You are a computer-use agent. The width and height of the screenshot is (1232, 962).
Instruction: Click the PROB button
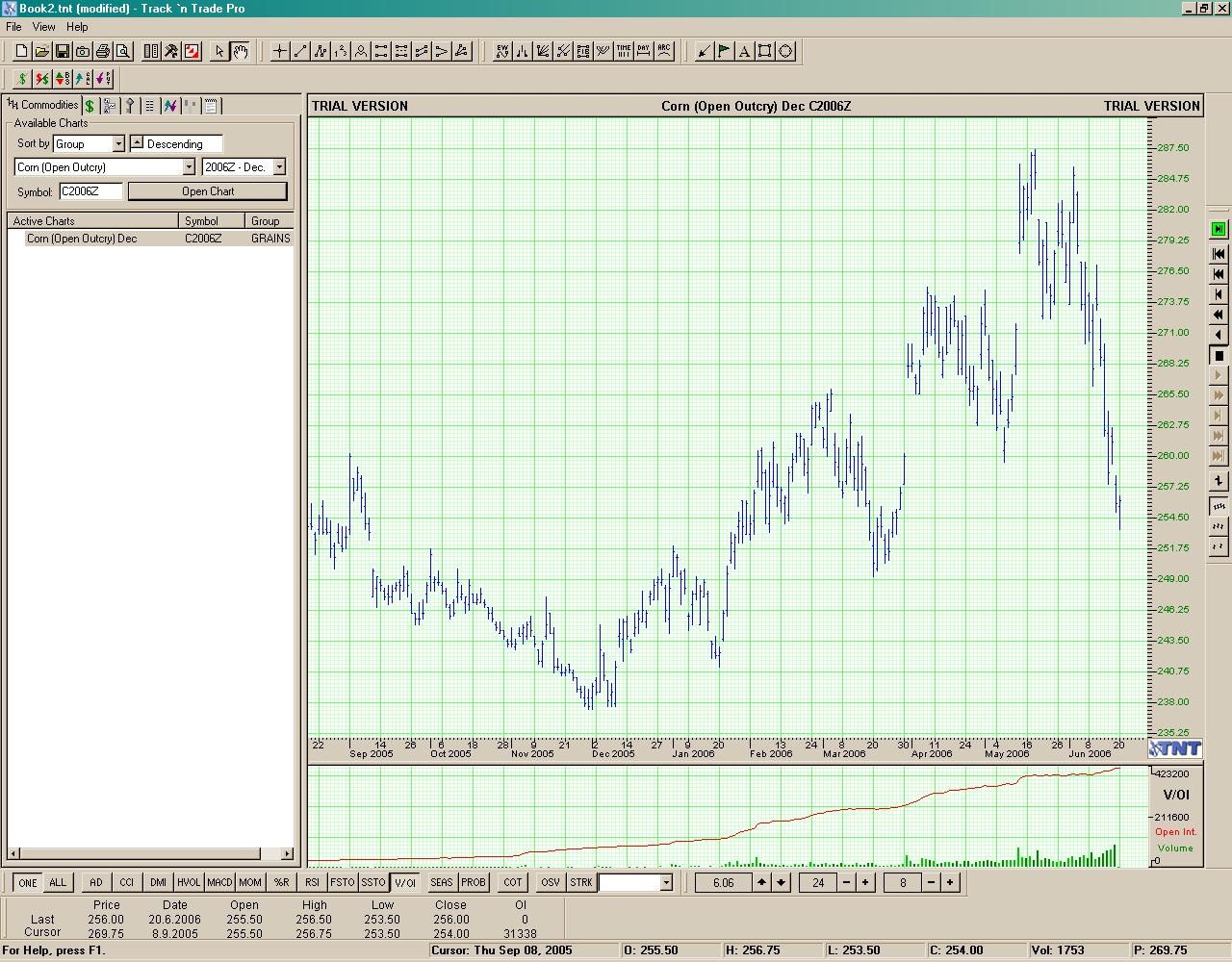tap(474, 882)
